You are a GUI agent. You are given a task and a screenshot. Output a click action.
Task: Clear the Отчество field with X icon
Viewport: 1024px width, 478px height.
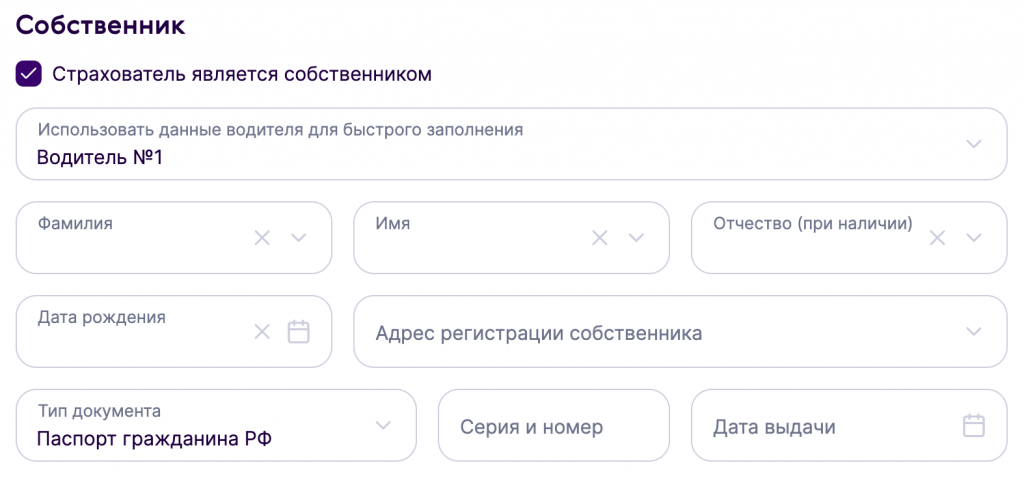(x=937, y=238)
